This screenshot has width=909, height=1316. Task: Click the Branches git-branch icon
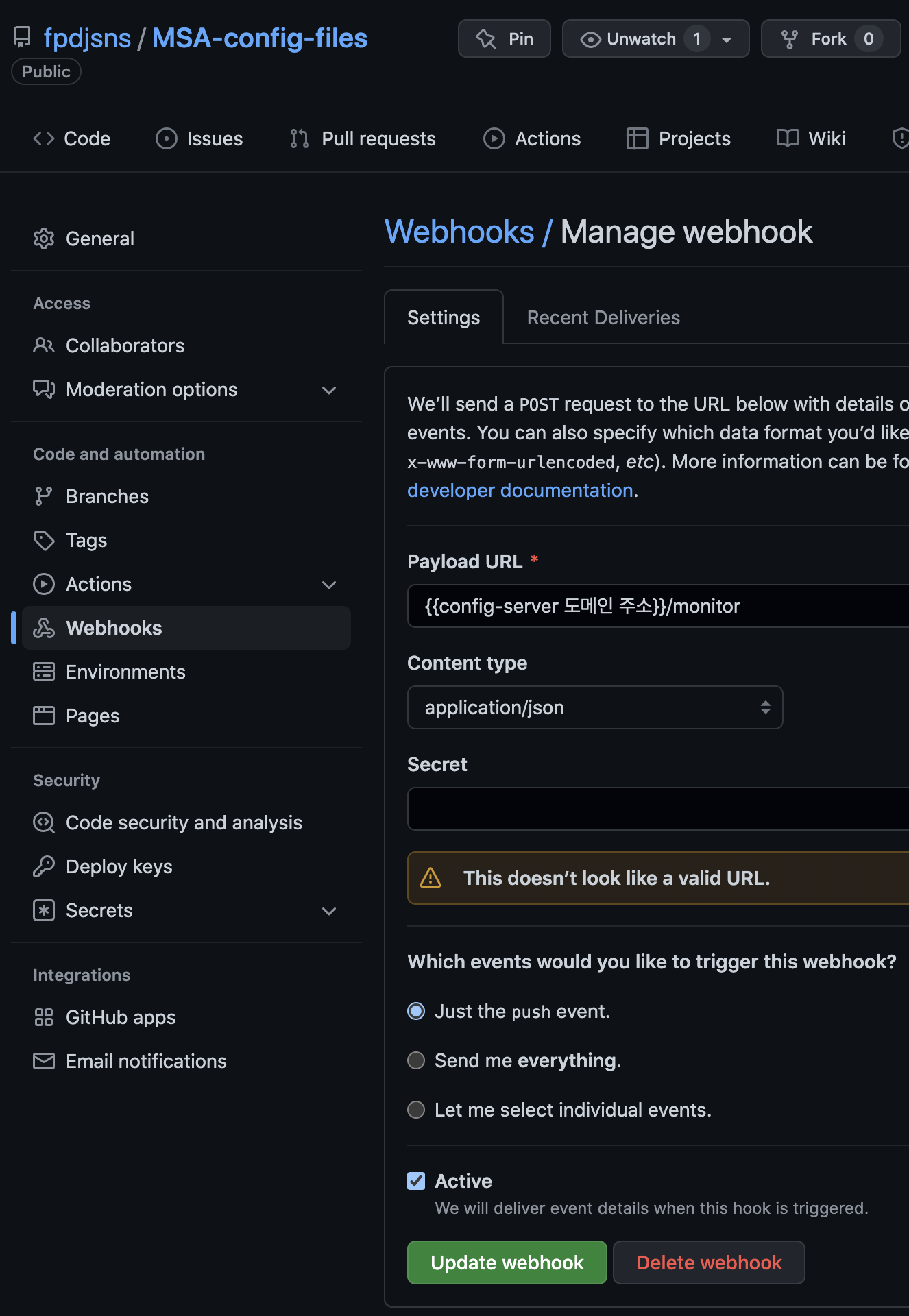click(x=44, y=496)
